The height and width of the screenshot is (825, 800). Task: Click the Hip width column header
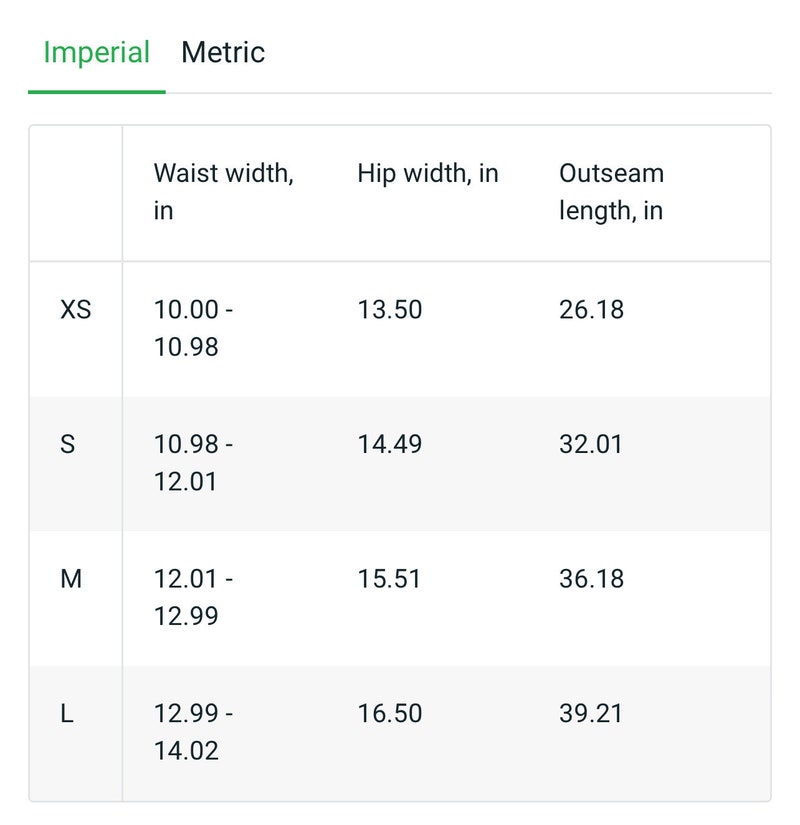click(428, 174)
